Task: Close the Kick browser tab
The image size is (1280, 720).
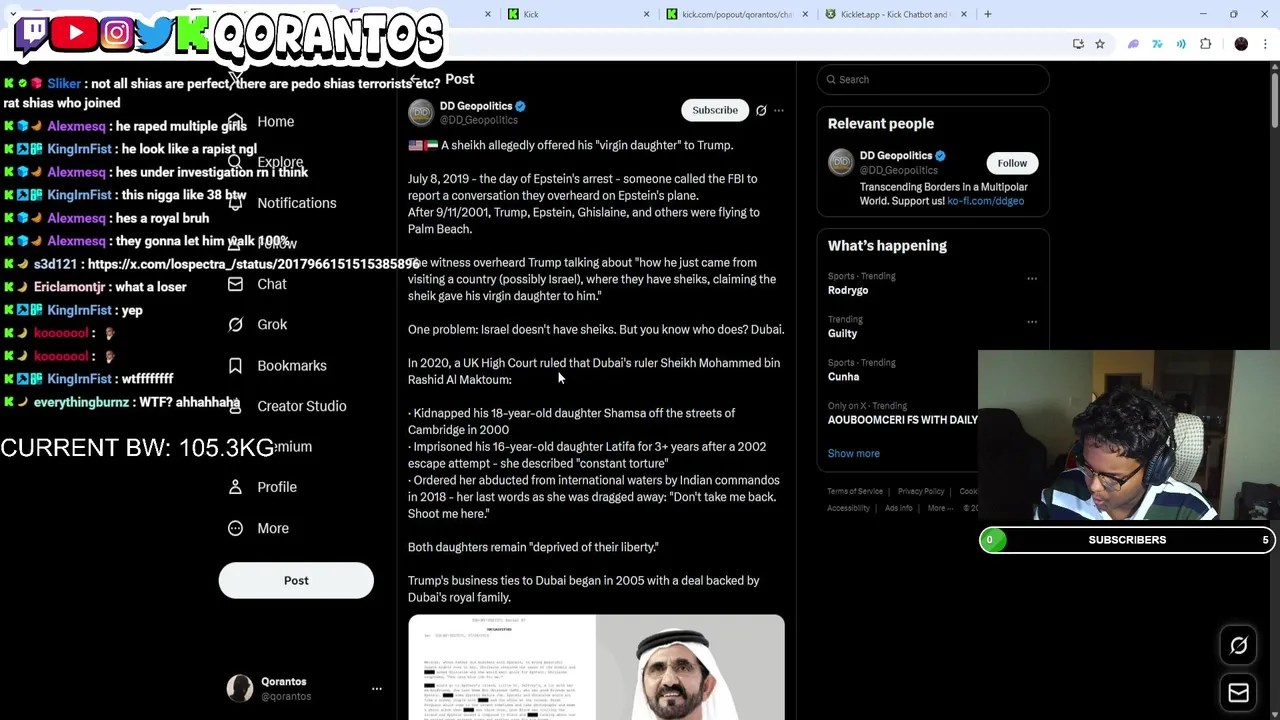Action: click(646, 14)
